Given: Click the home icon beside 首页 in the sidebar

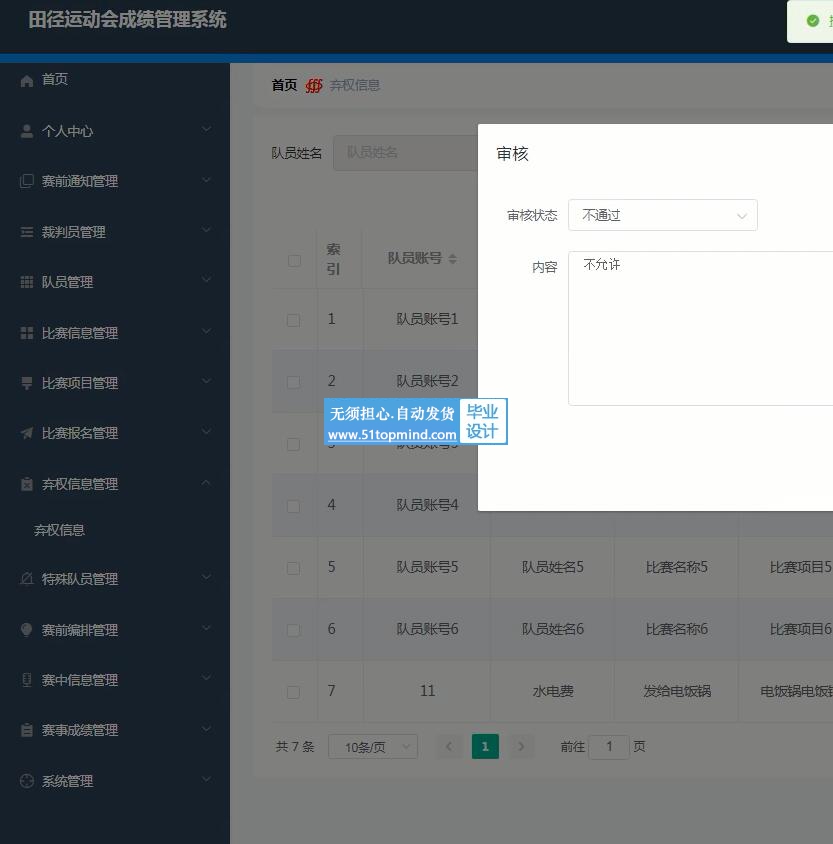Looking at the screenshot, I should [x=26, y=81].
